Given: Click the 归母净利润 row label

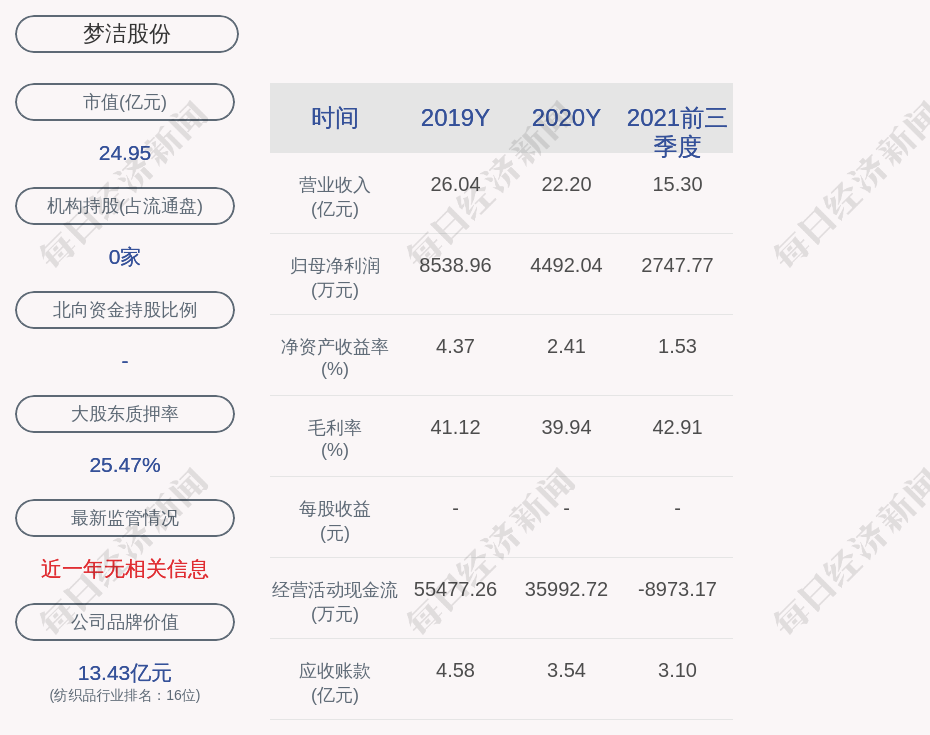Looking at the screenshot, I should coord(335,277).
